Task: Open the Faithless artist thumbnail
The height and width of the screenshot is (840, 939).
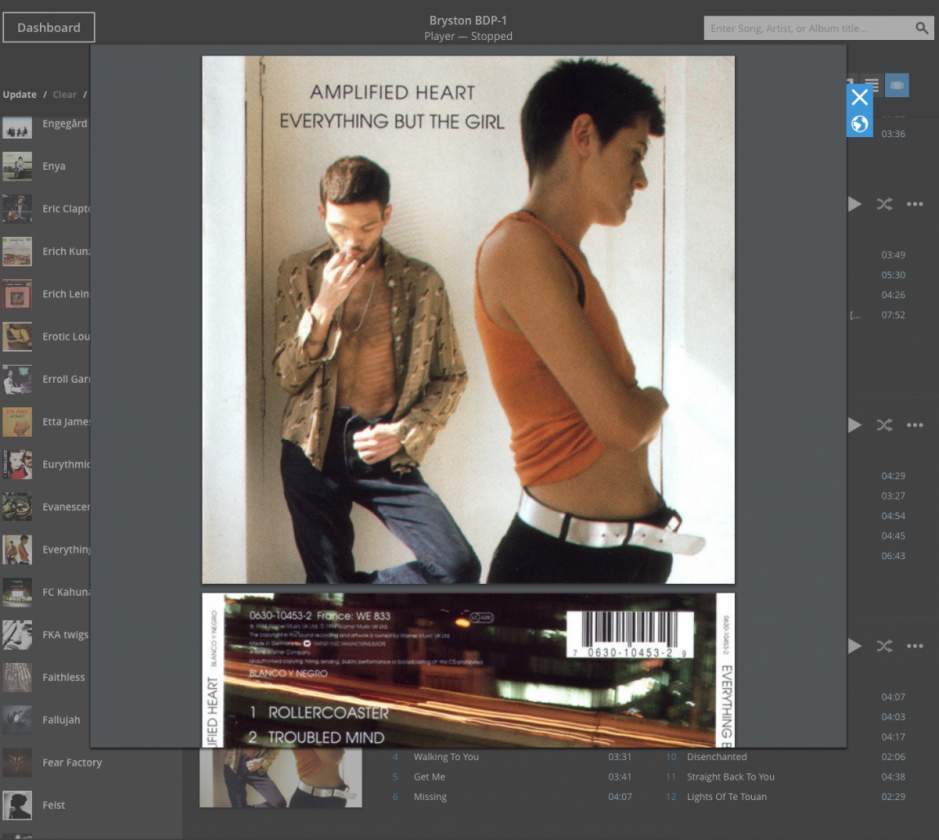Action: coord(17,677)
